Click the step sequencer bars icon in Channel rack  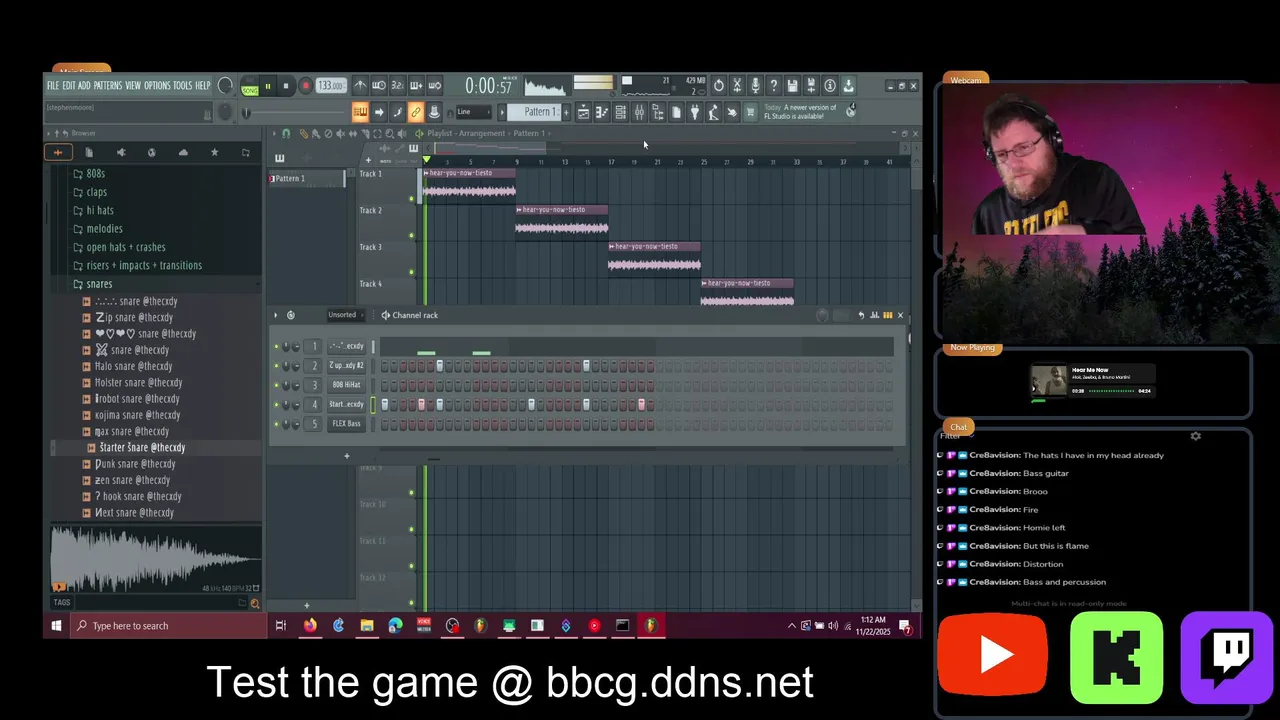pos(887,315)
